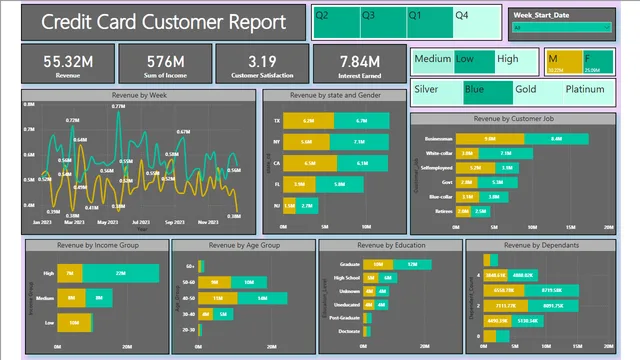Click Low income yellow bar labeled 10M
This screenshot has width=640, height=360.
click(x=74, y=323)
